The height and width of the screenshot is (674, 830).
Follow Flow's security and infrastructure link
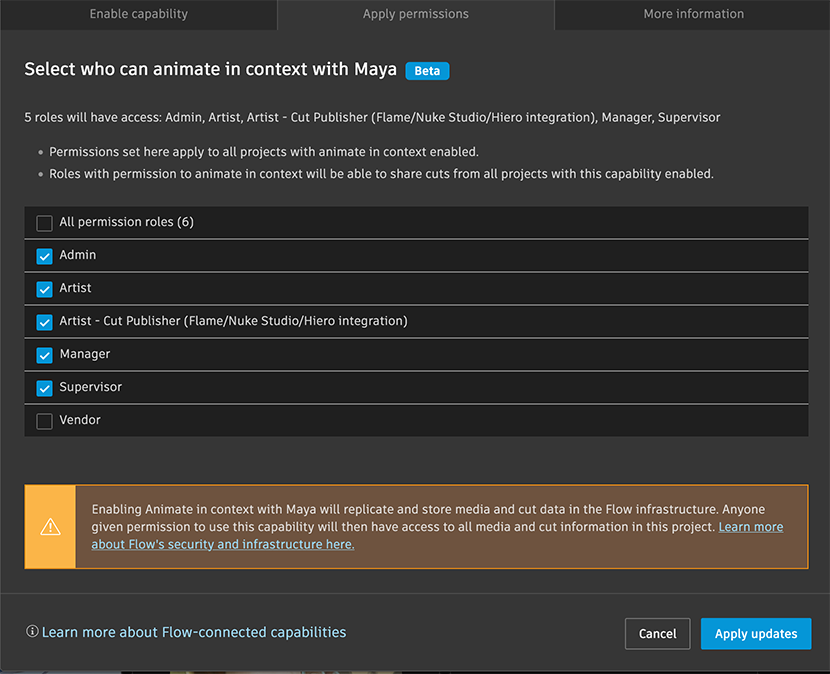223,544
